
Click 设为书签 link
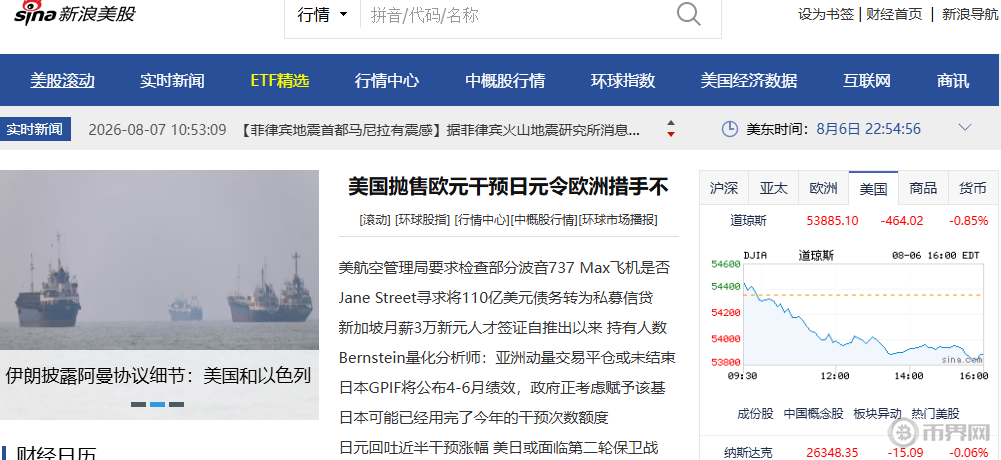(825, 14)
